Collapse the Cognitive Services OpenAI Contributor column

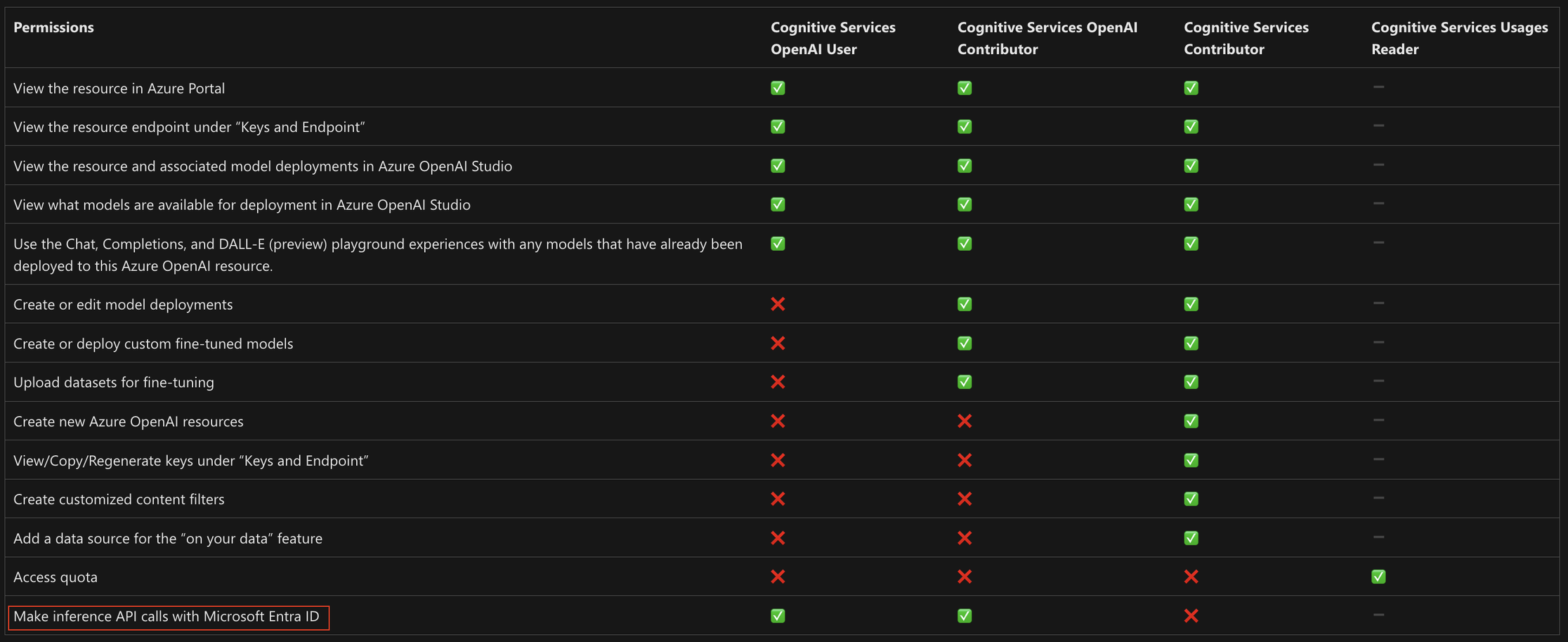pyautogui.click(x=1047, y=38)
